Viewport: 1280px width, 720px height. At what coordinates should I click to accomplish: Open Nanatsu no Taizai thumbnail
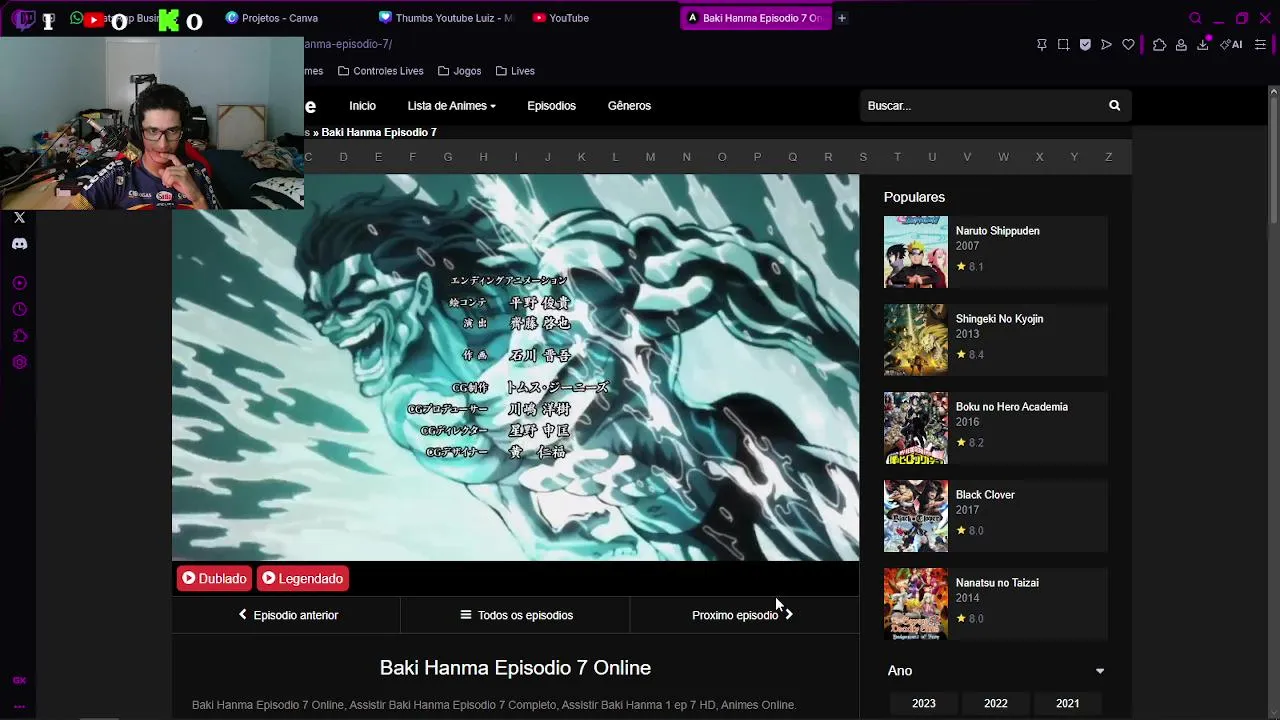(915, 604)
